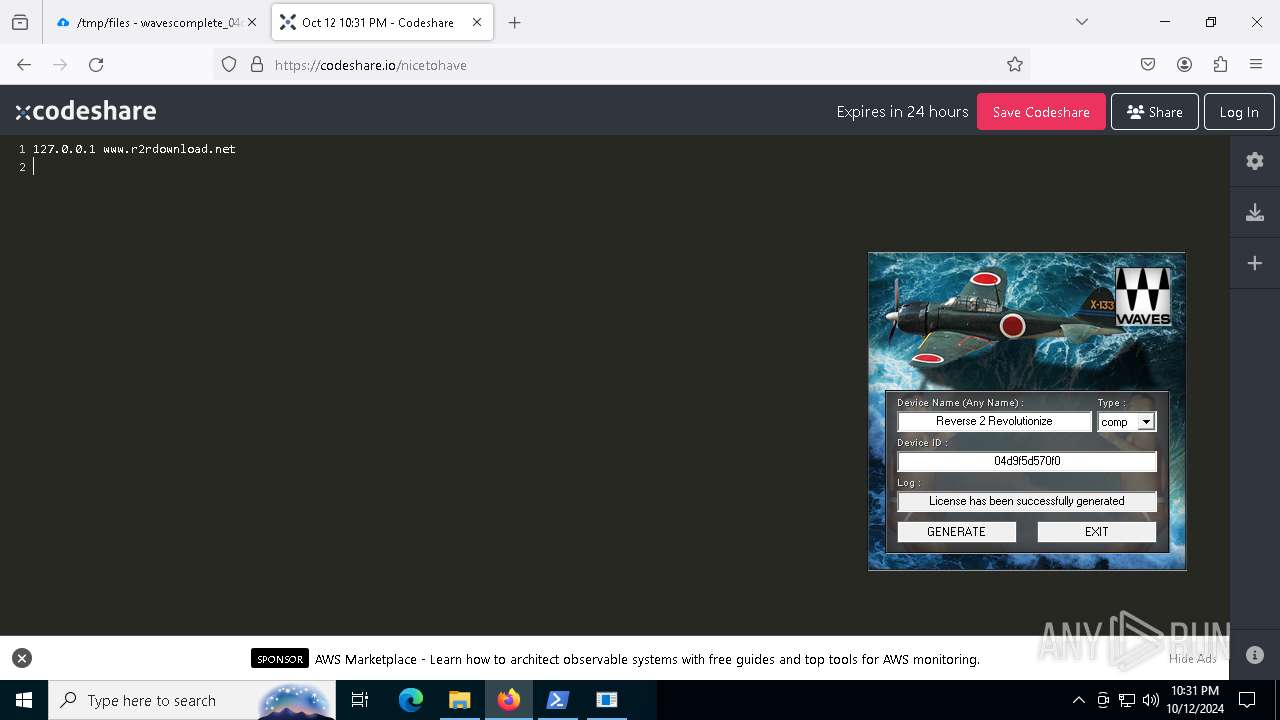Create new Codeshare with plus icon
This screenshot has height=720, width=1280.
(x=1255, y=263)
